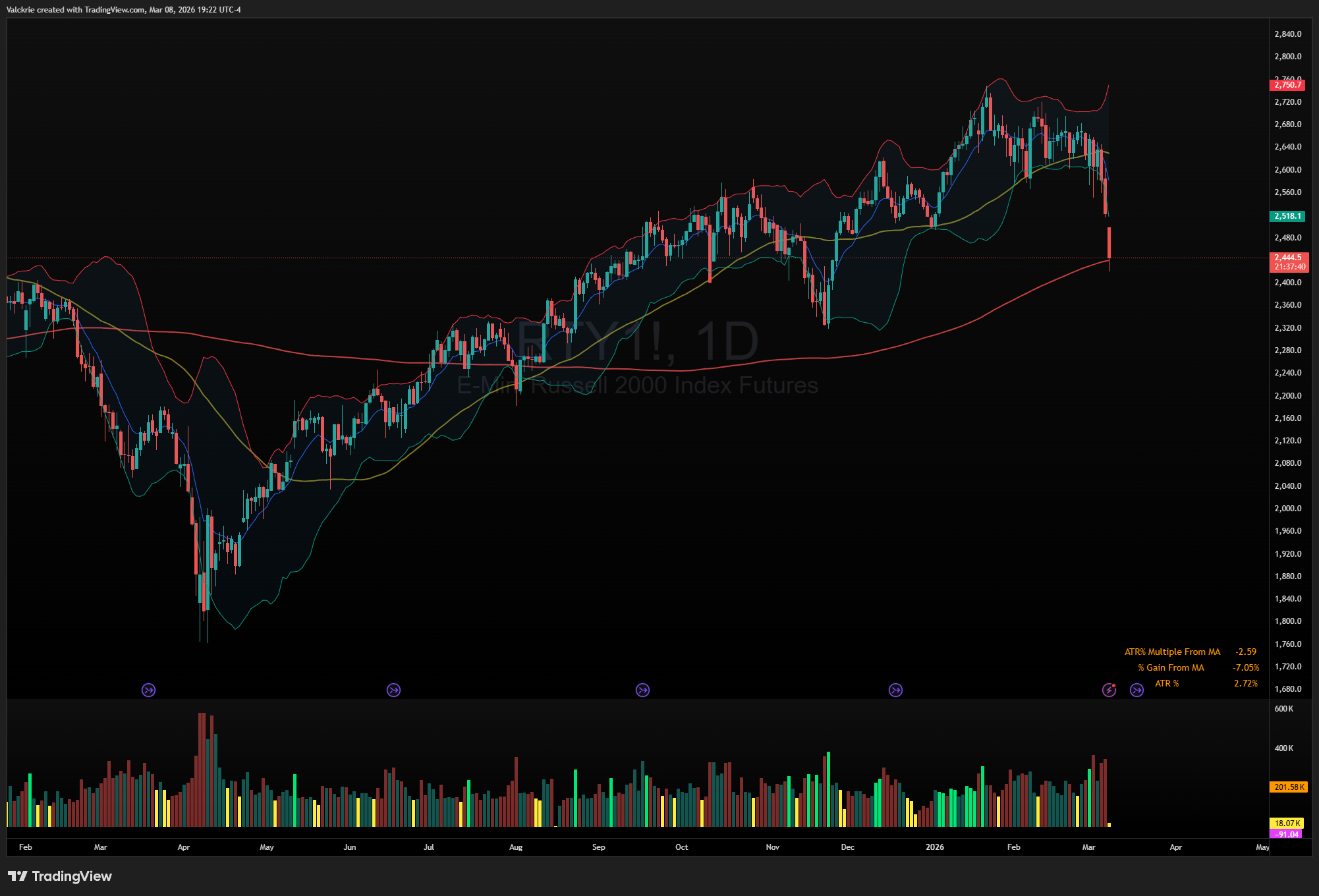Click the orange 201.58K volume label
The height and width of the screenshot is (896, 1319).
click(x=1288, y=787)
